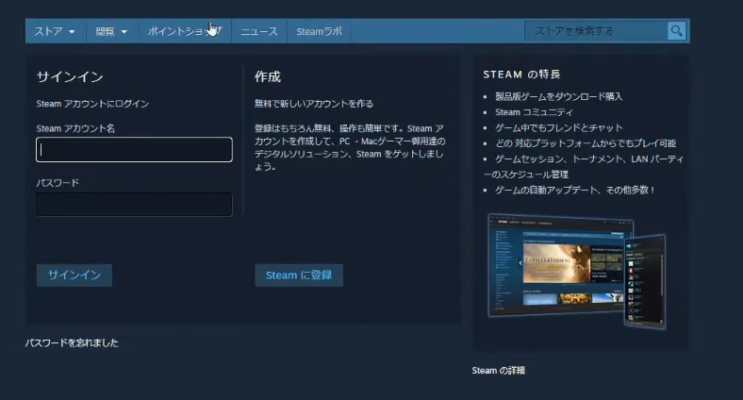Select the STEAM の特長 heading
Image resolution: width=743 pixels, height=400 pixels.
pyautogui.click(x=522, y=74)
